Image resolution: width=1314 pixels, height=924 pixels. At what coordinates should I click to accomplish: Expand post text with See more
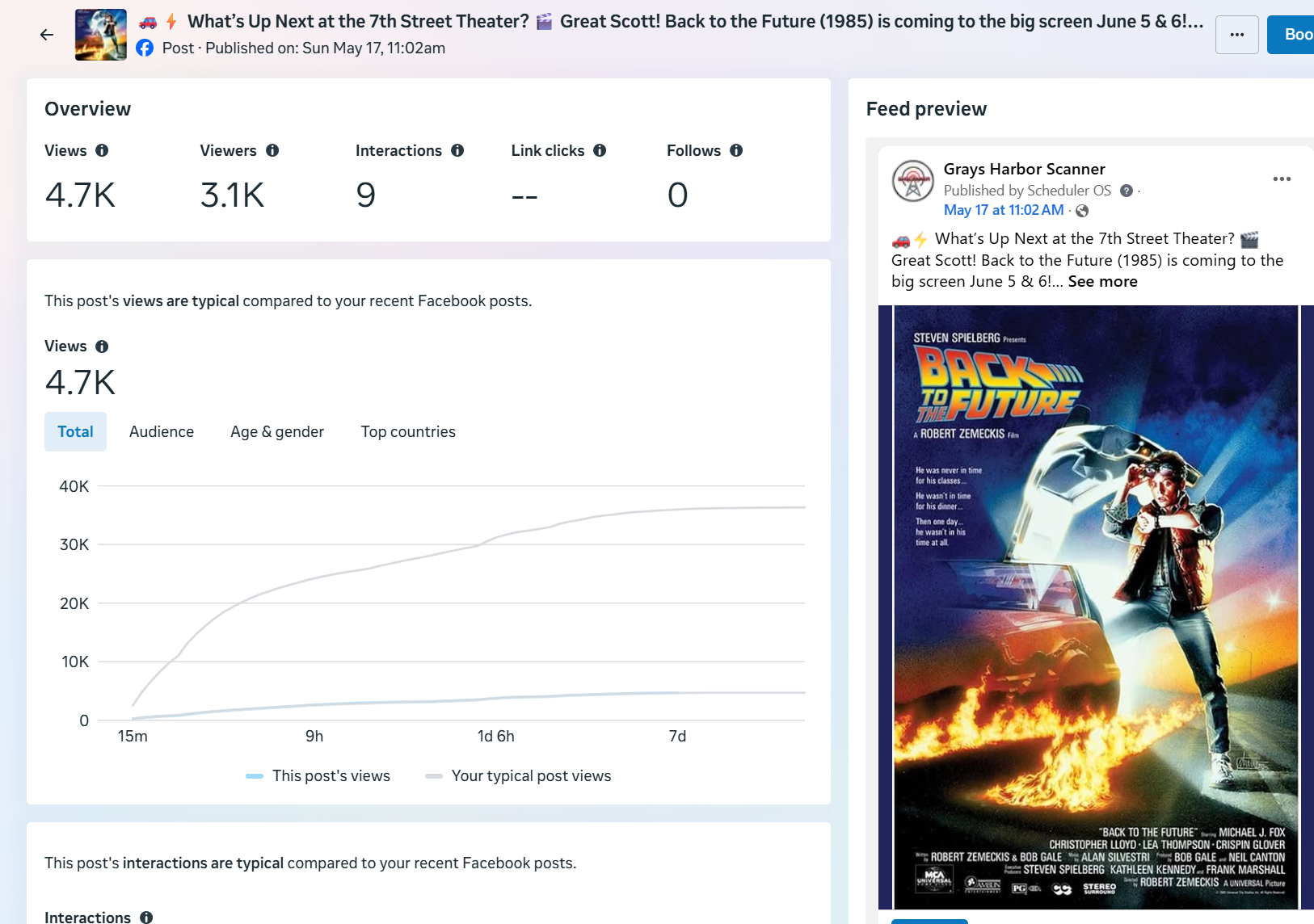(x=1102, y=282)
